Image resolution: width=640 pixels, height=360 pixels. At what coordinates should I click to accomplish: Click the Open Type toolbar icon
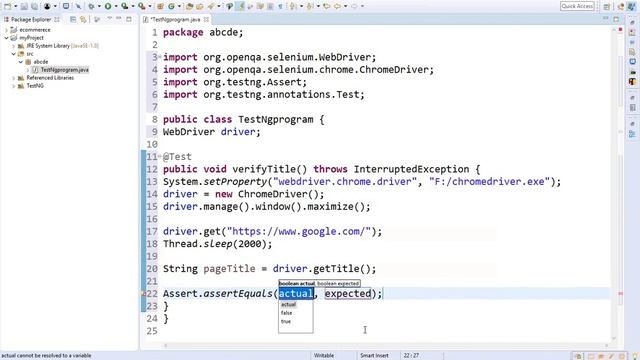[x=189, y=6]
